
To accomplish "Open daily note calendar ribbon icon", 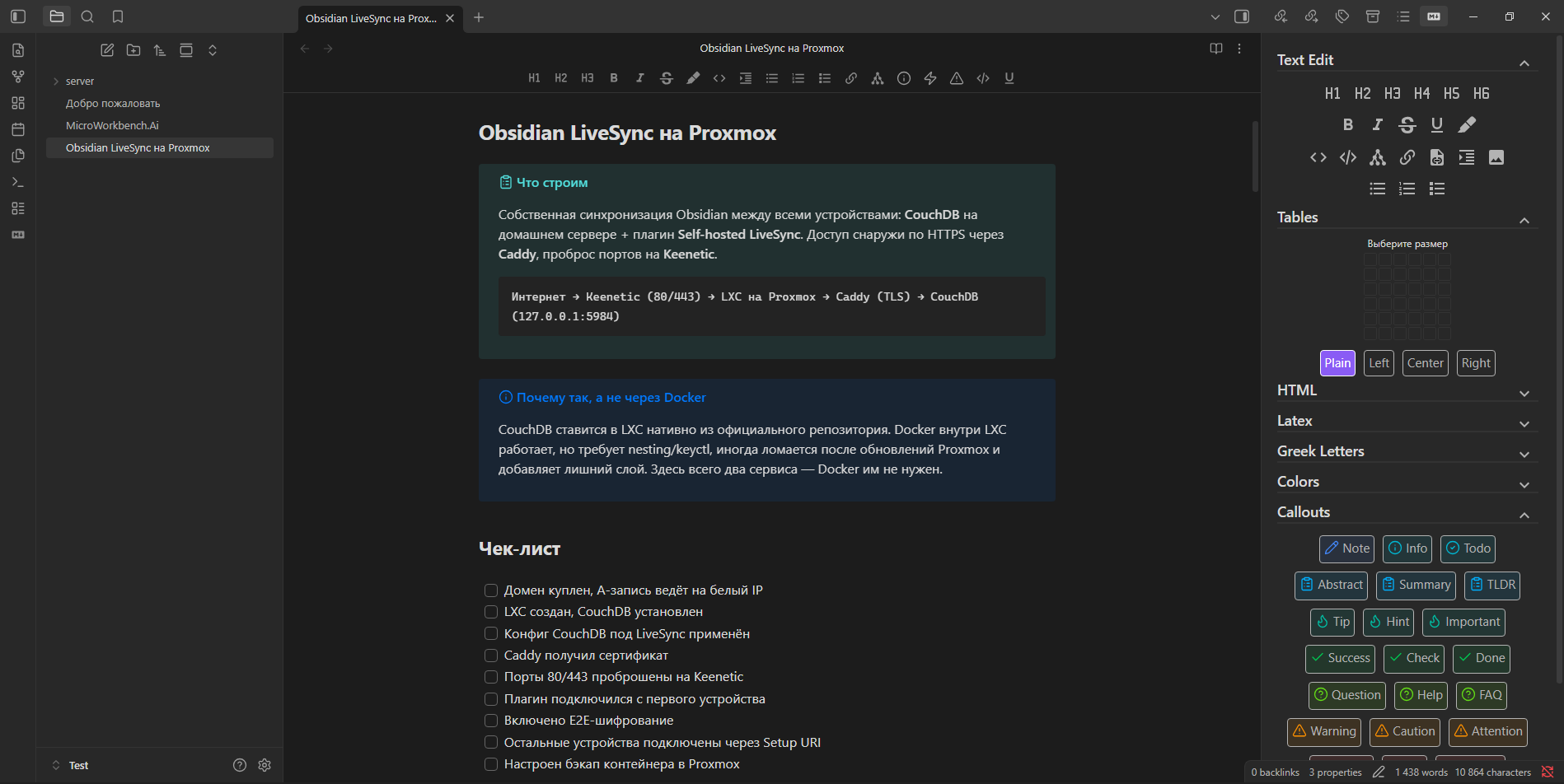I will pyautogui.click(x=18, y=129).
